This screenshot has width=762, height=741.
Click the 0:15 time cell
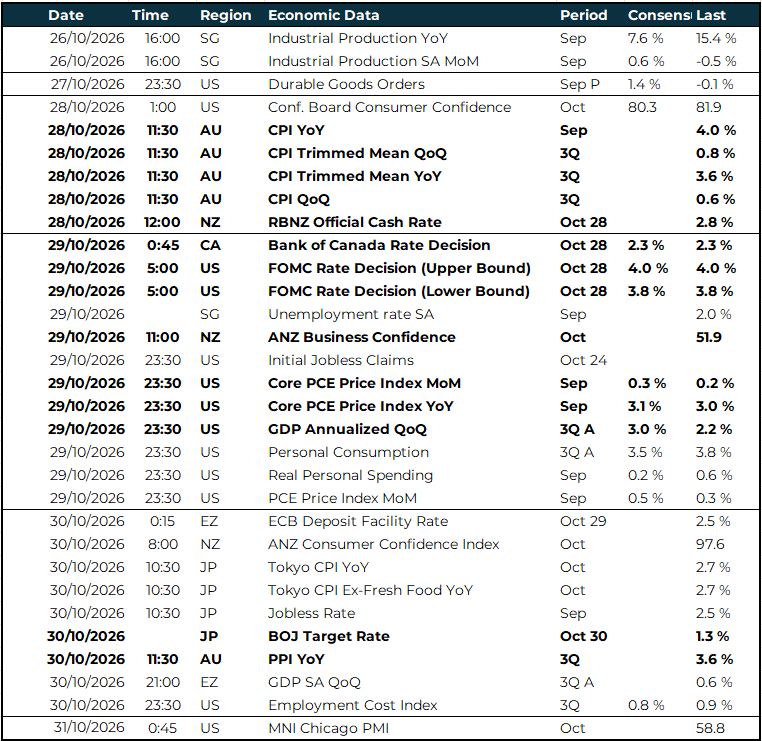[x=162, y=521]
